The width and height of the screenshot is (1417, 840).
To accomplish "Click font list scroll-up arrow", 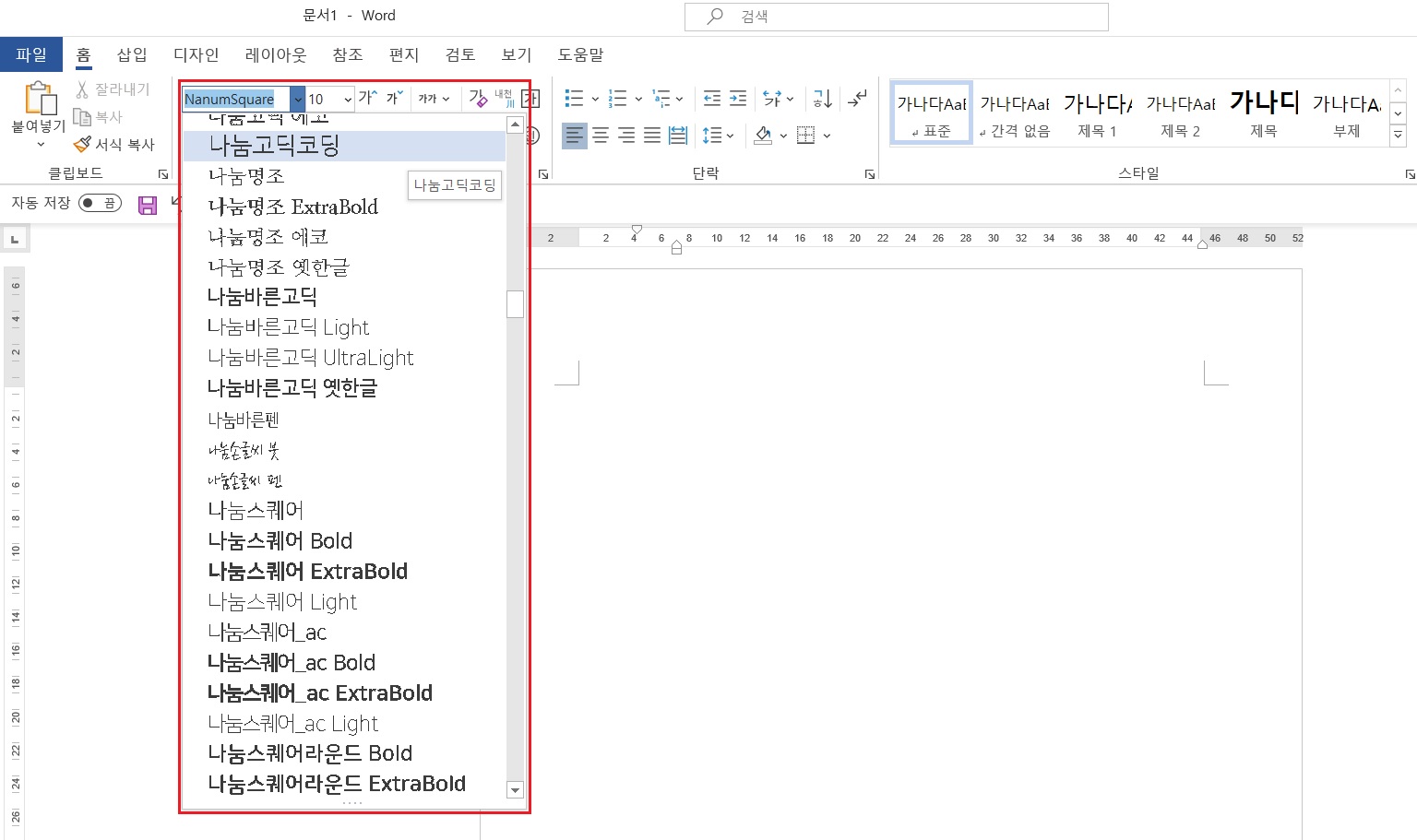I will point(516,124).
